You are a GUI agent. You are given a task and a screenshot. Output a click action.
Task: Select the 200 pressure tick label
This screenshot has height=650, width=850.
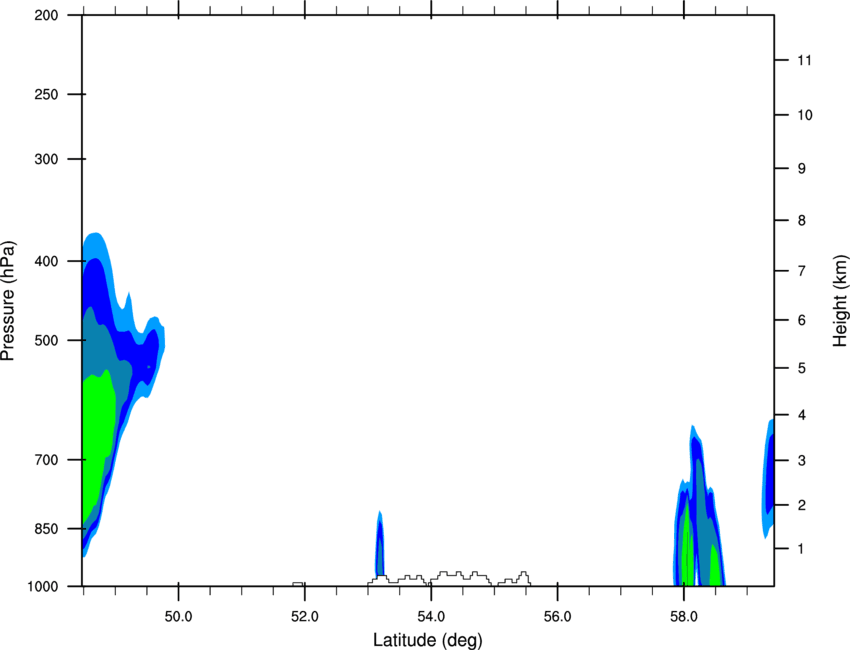[x=46, y=15]
